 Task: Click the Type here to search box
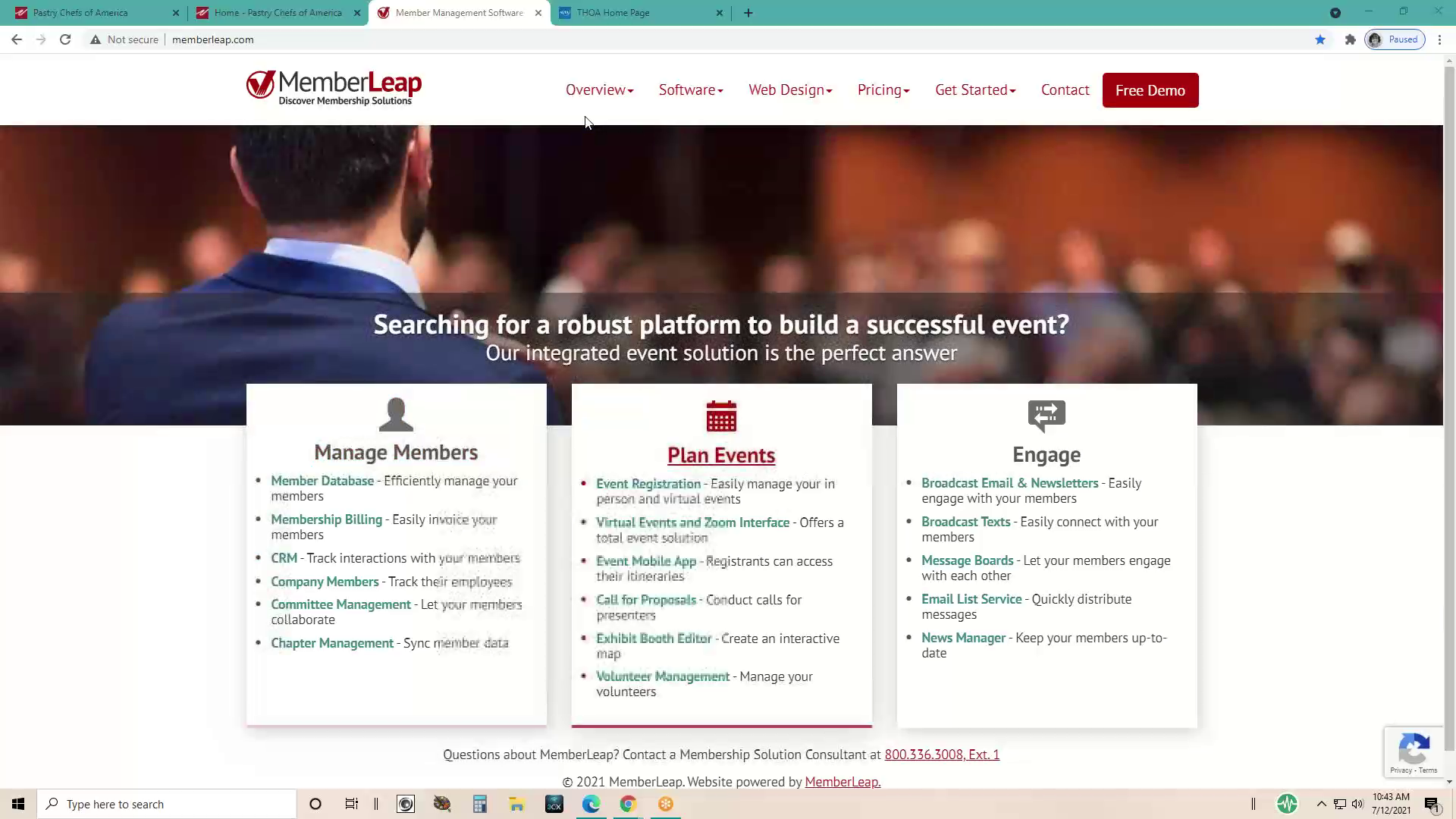click(x=167, y=804)
